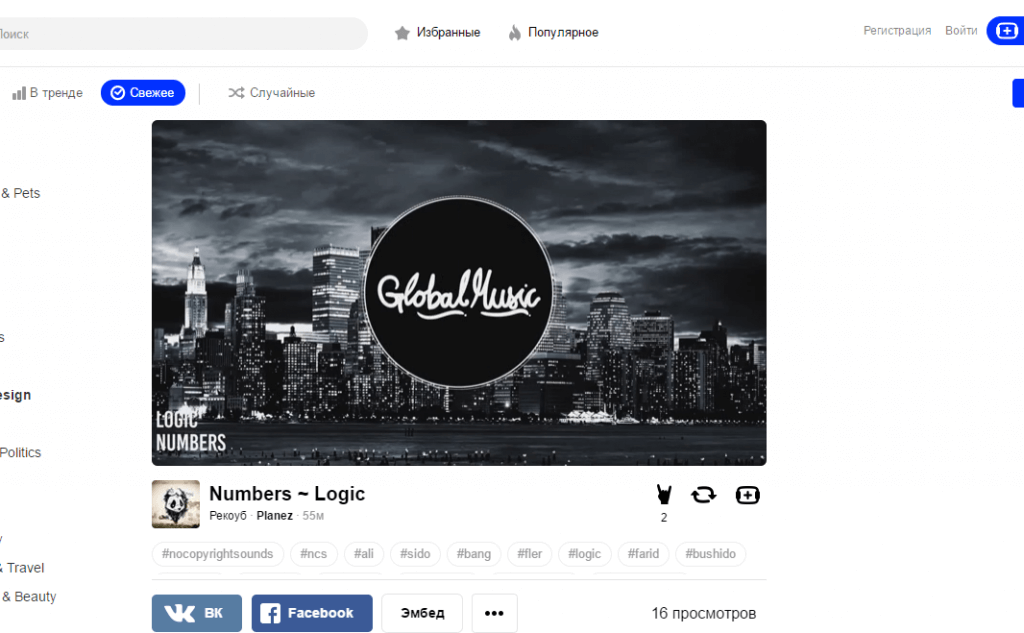Share the coub to ВК
Viewport: 1024px width, 633px height.
point(197,613)
